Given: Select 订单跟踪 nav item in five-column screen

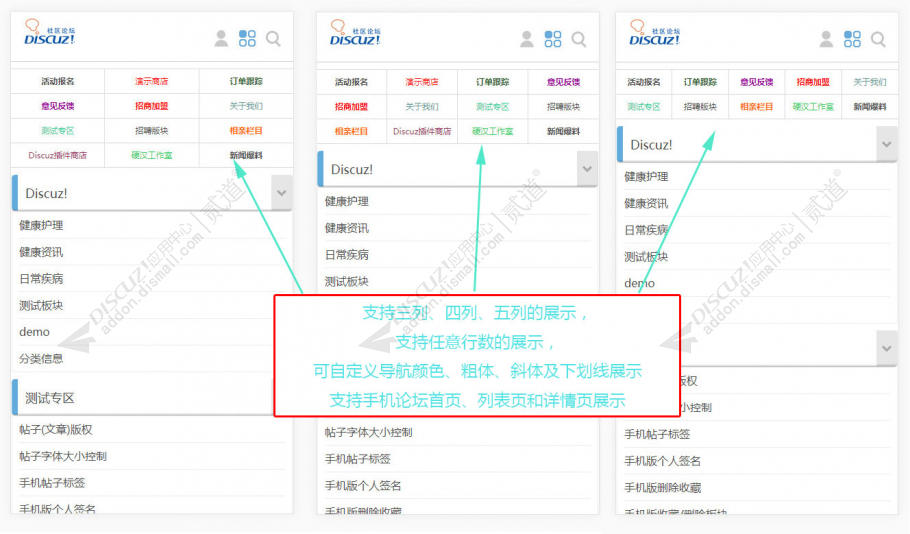Looking at the screenshot, I should click(x=700, y=82).
